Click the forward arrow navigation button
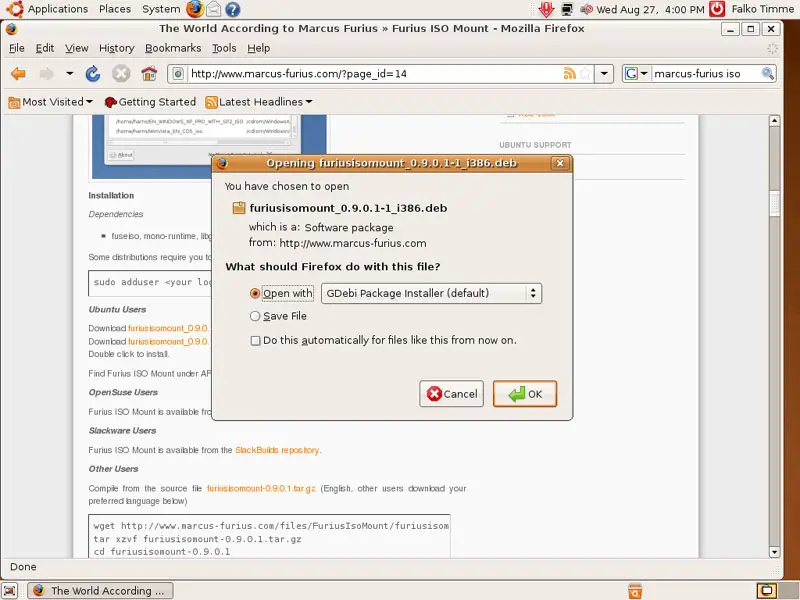This screenshot has height=600, width=800. coord(46,74)
